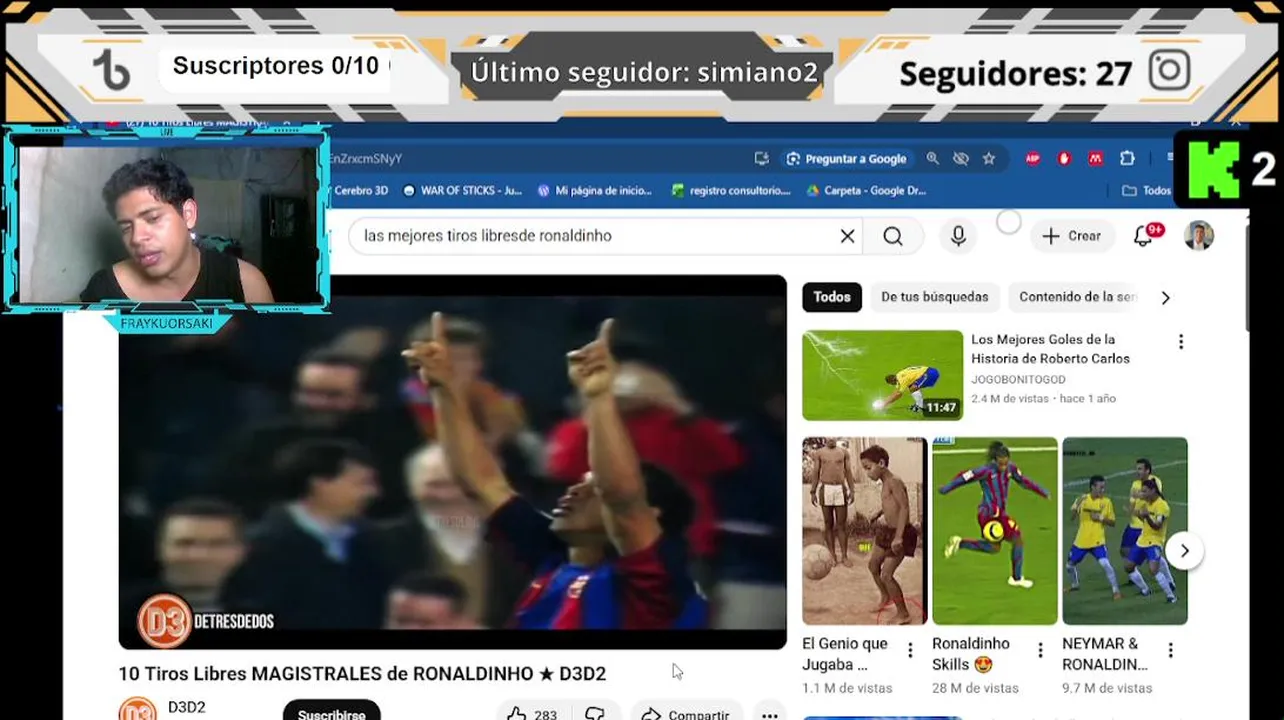Show more shorts with right arrow
The height and width of the screenshot is (720, 1284).
click(1184, 551)
